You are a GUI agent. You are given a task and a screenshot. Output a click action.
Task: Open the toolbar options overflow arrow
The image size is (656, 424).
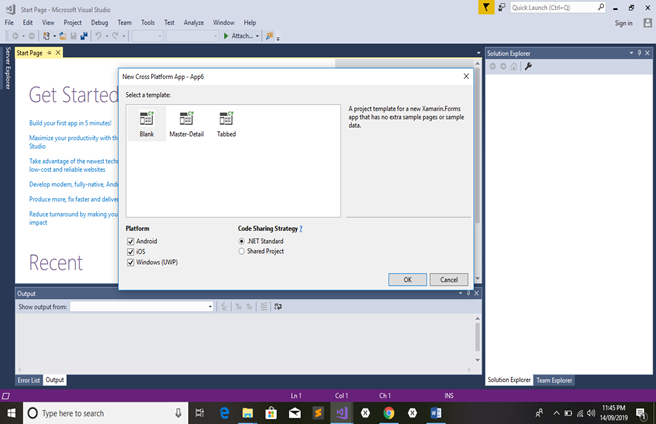[x=278, y=39]
